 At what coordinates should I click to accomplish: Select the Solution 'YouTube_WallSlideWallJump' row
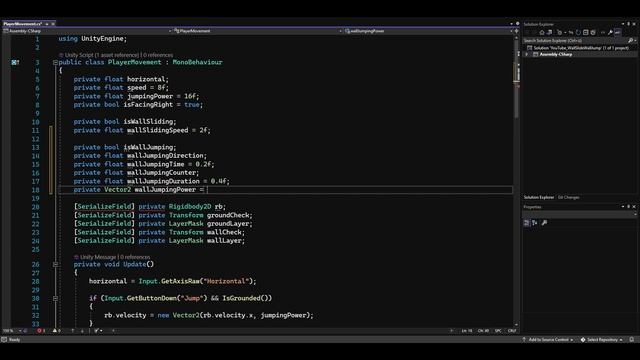pos(580,48)
